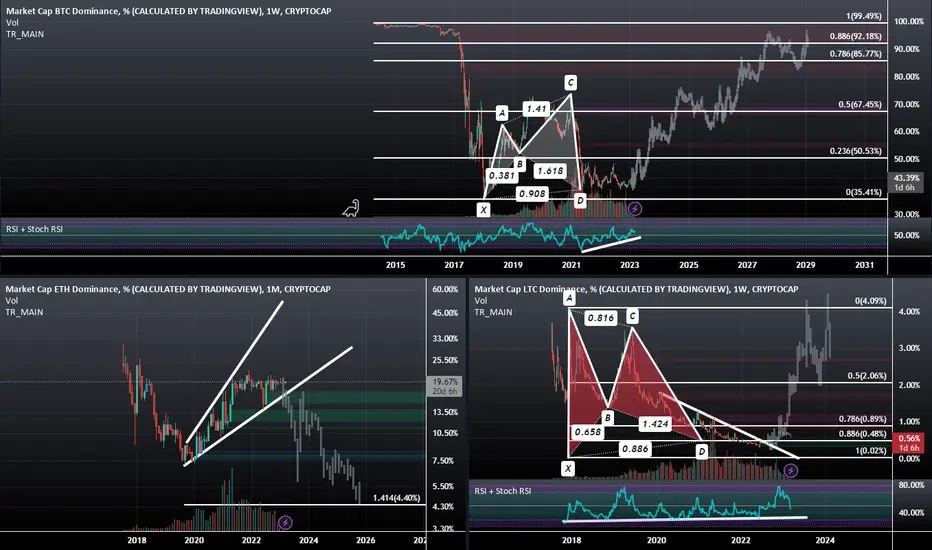
Task: Click the 0.236(50.53%) Fibonacci level label
Action: click(x=856, y=151)
